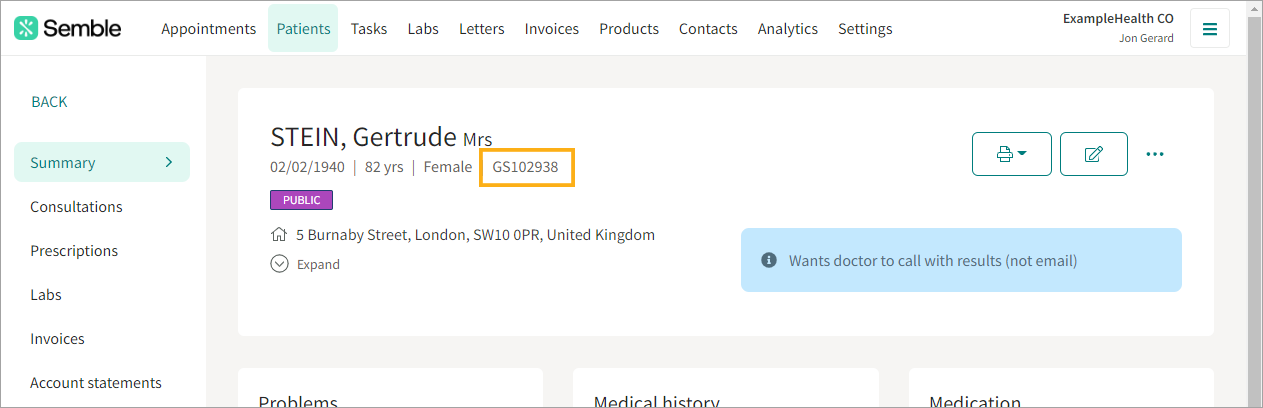Image resolution: width=1263 pixels, height=408 pixels.
Task: Click patient ID GS102938
Action: (525, 167)
